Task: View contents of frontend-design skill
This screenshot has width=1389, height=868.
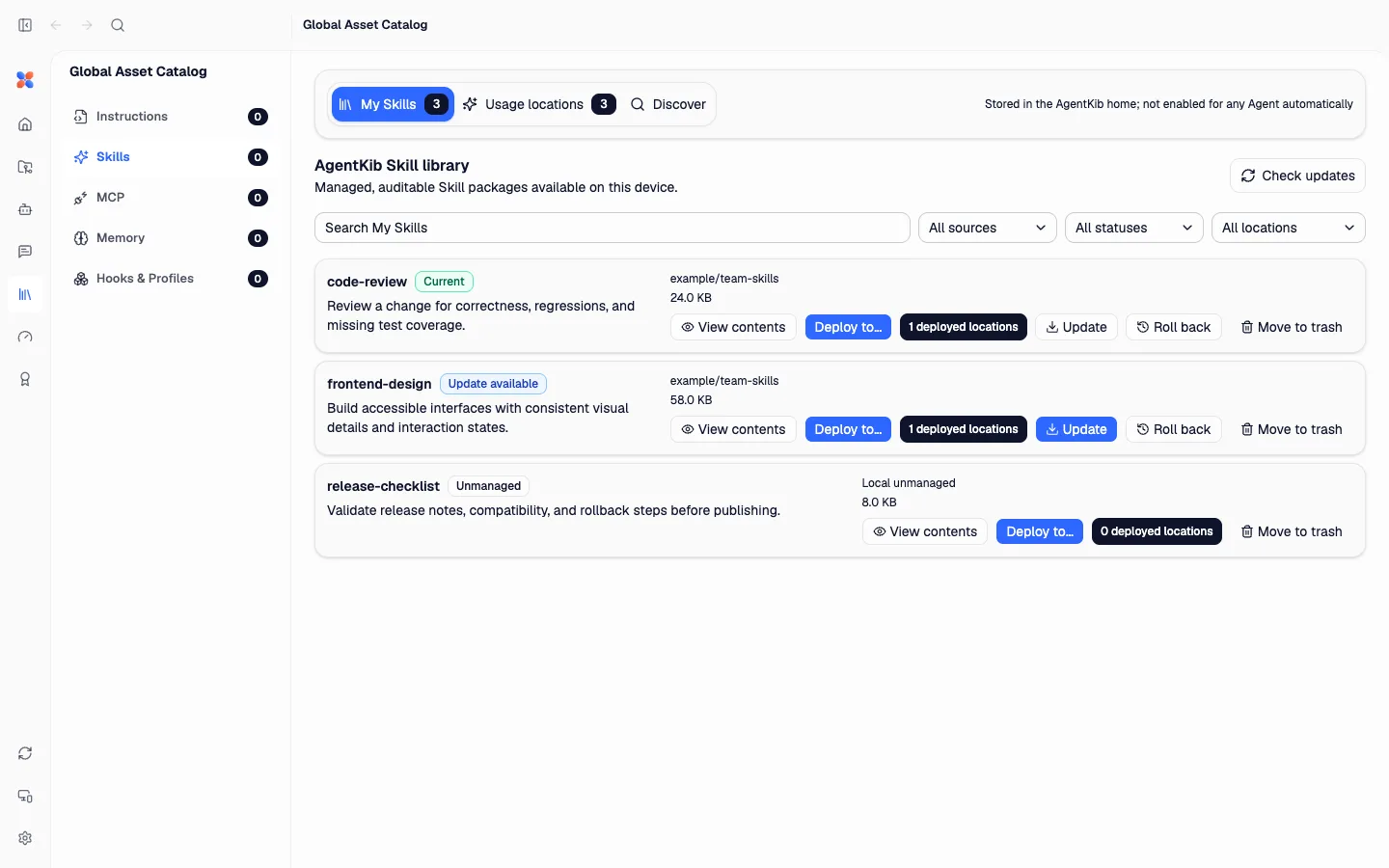Action: 733,429
